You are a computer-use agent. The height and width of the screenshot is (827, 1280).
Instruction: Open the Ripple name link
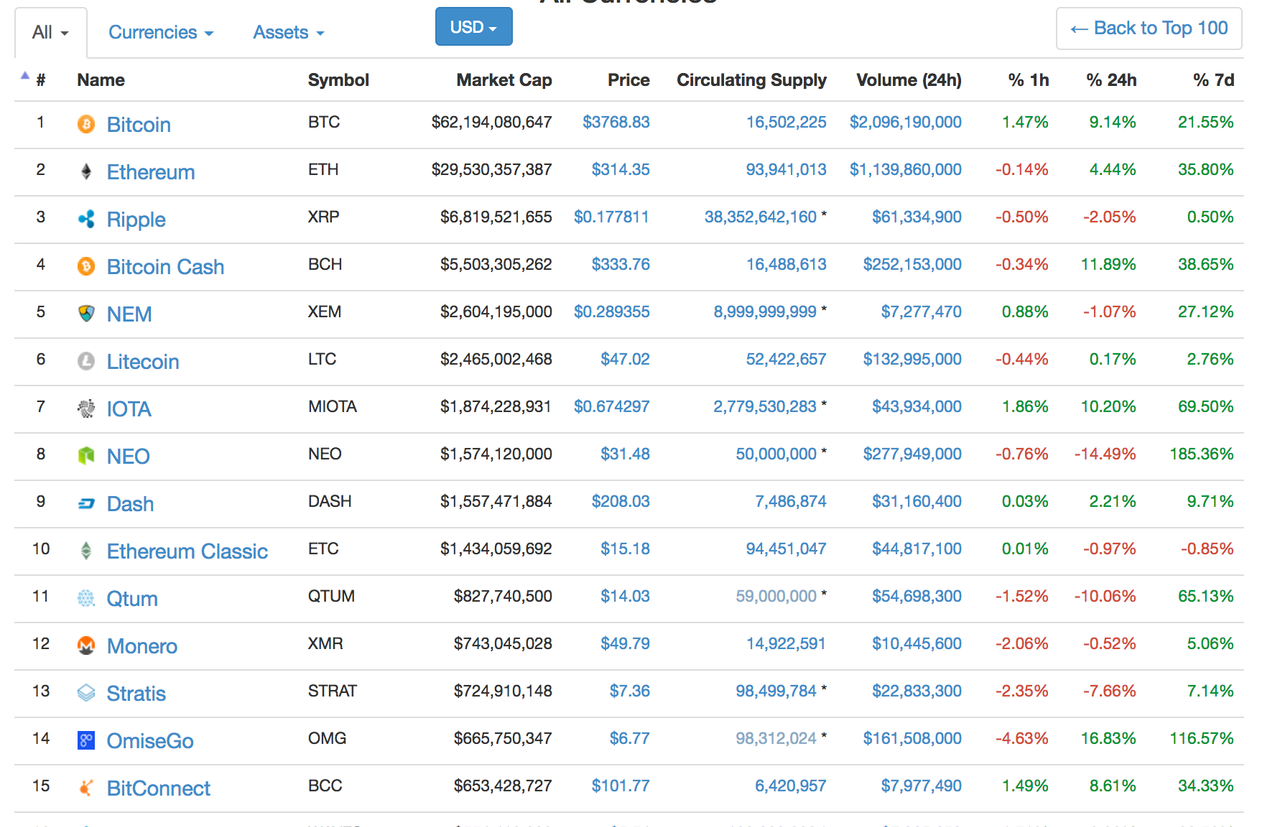click(x=136, y=220)
